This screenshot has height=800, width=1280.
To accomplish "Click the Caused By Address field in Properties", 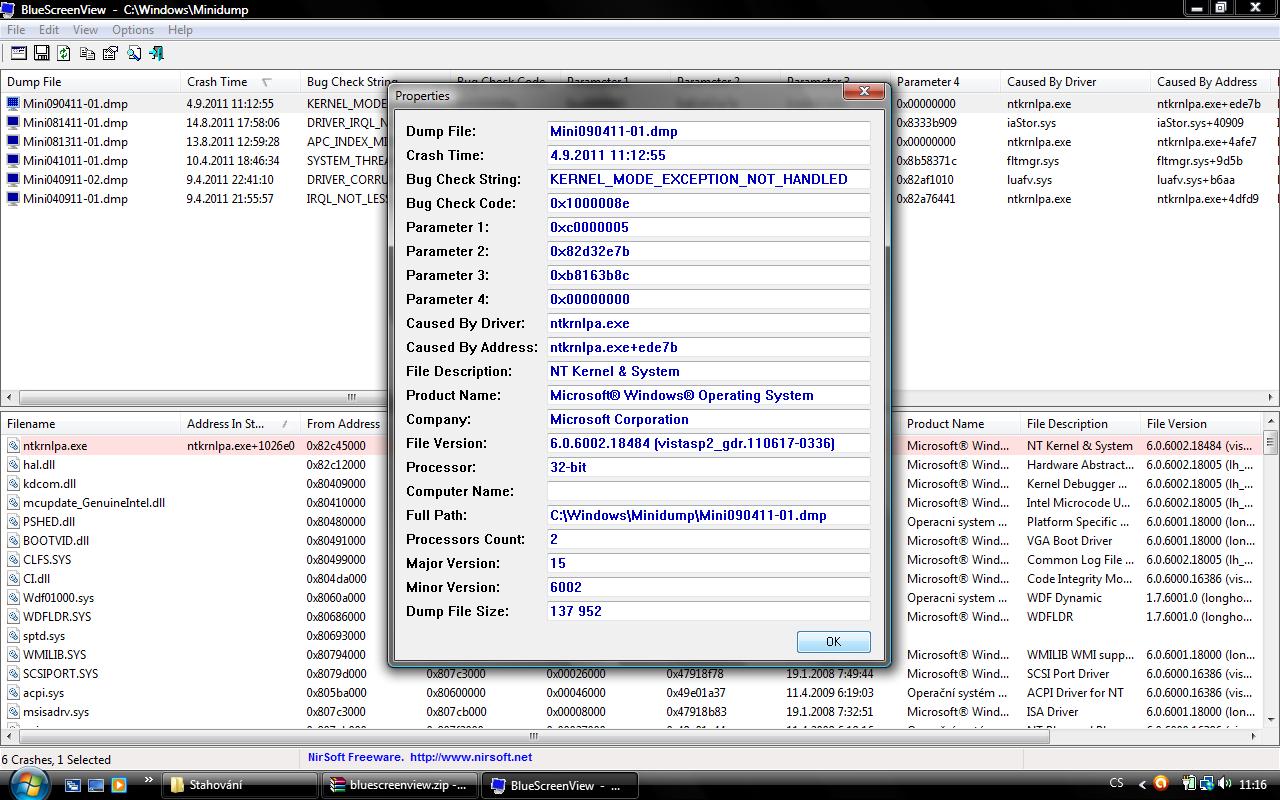I will pos(708,348).
